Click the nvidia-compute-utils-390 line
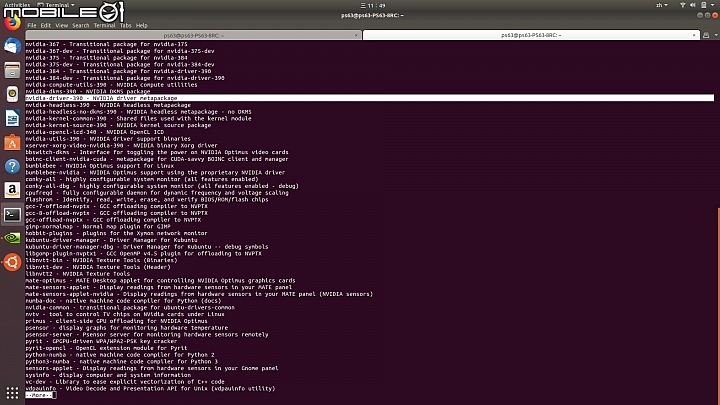This screenshot has height=405, width=720. 111,85
